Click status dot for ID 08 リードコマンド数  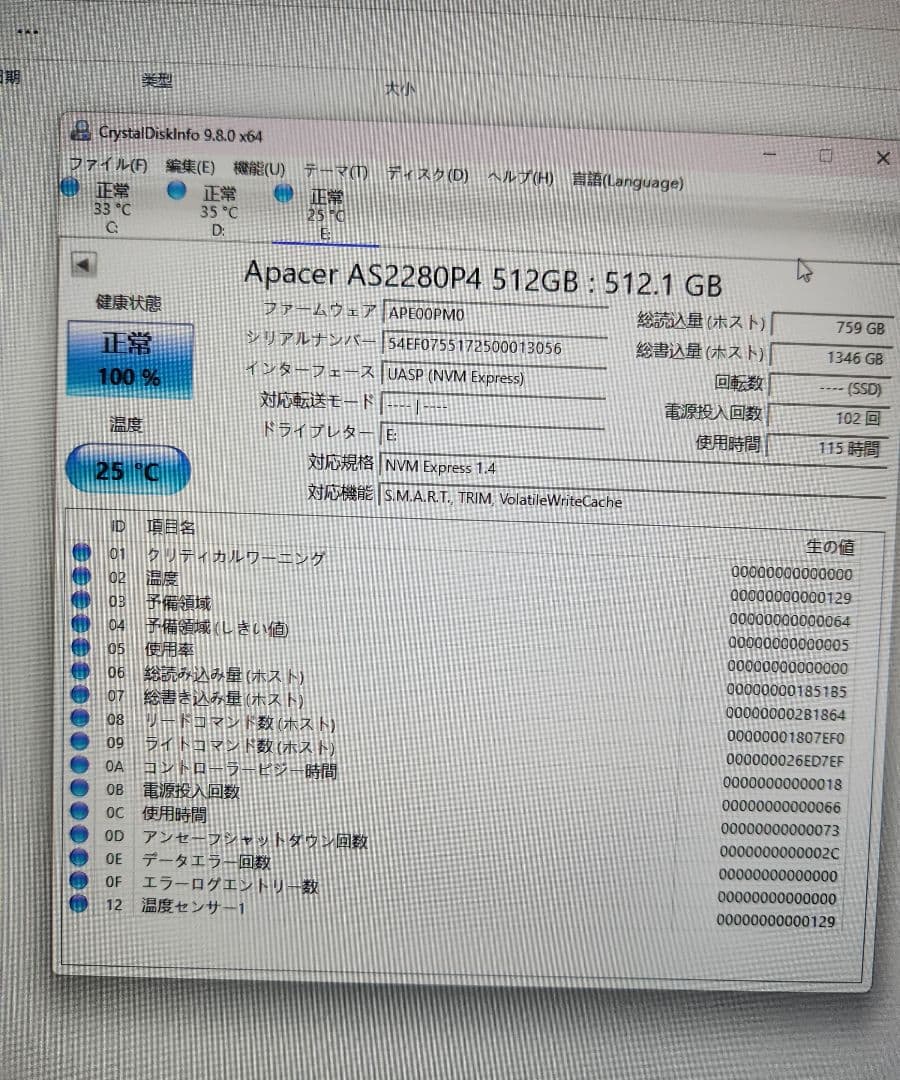[x=80, y=717]
